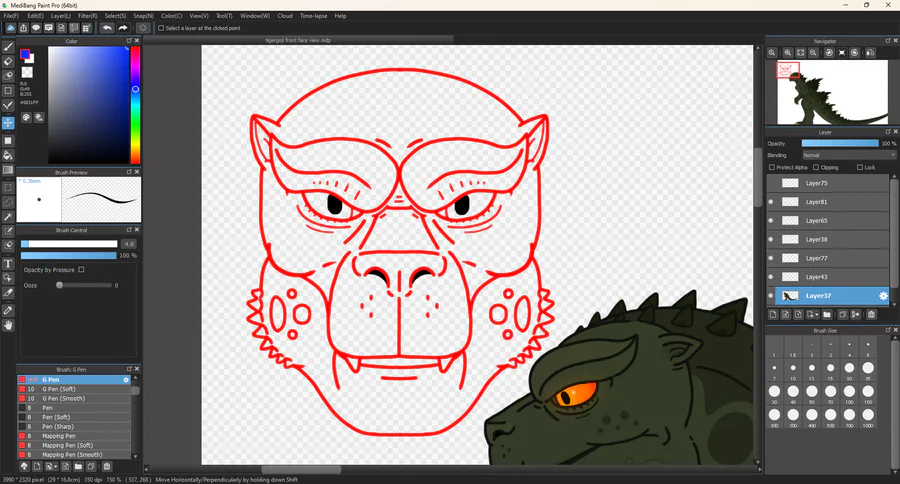
Task: Open Layer37 settings gear
Action: click(x=883, y=296)
